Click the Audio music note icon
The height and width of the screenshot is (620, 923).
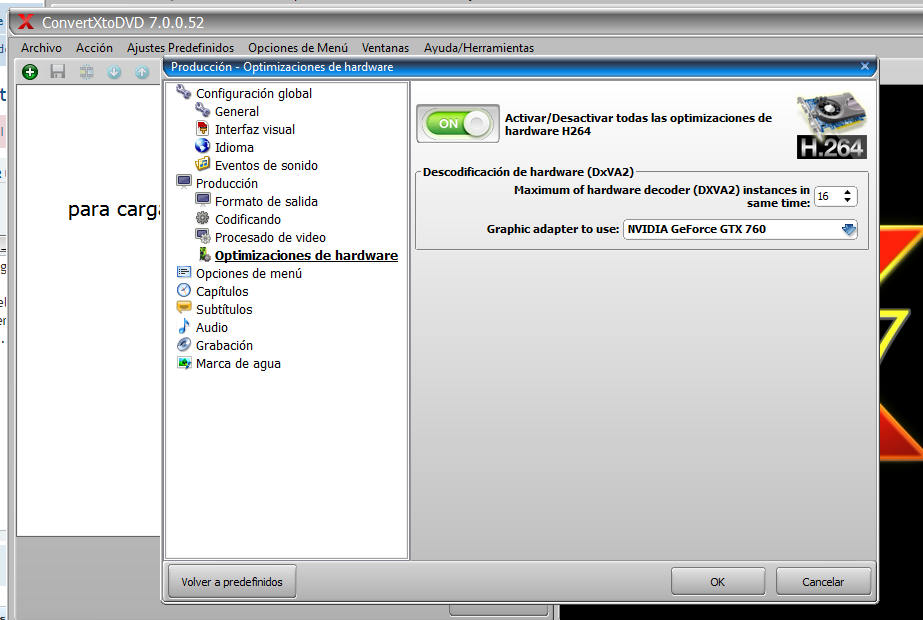[184, 326]
